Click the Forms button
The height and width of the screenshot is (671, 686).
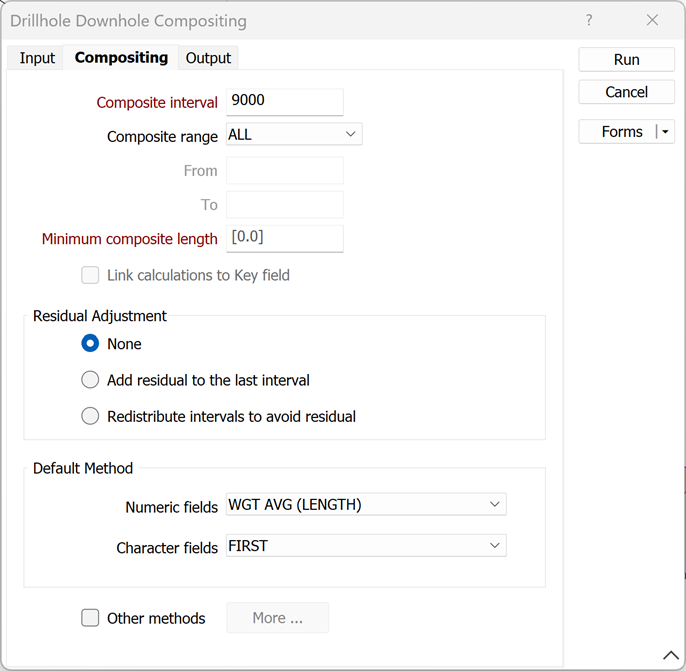click(x=621, y=132)
